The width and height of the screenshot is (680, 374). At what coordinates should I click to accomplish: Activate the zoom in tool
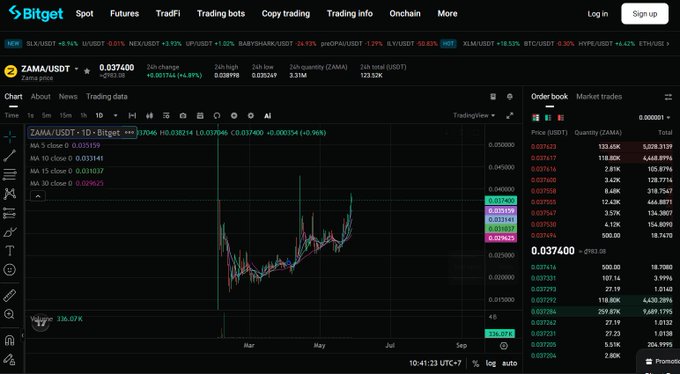point(10,315)
